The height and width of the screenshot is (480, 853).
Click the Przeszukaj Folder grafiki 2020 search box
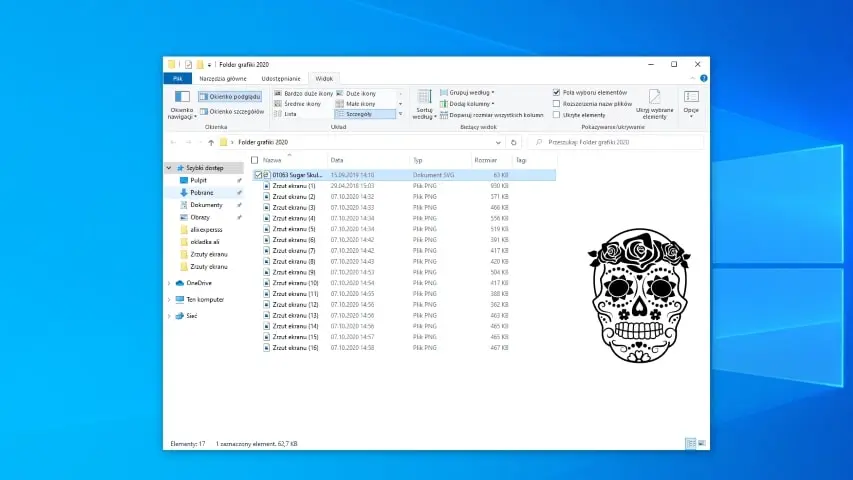tap(615, 142)
